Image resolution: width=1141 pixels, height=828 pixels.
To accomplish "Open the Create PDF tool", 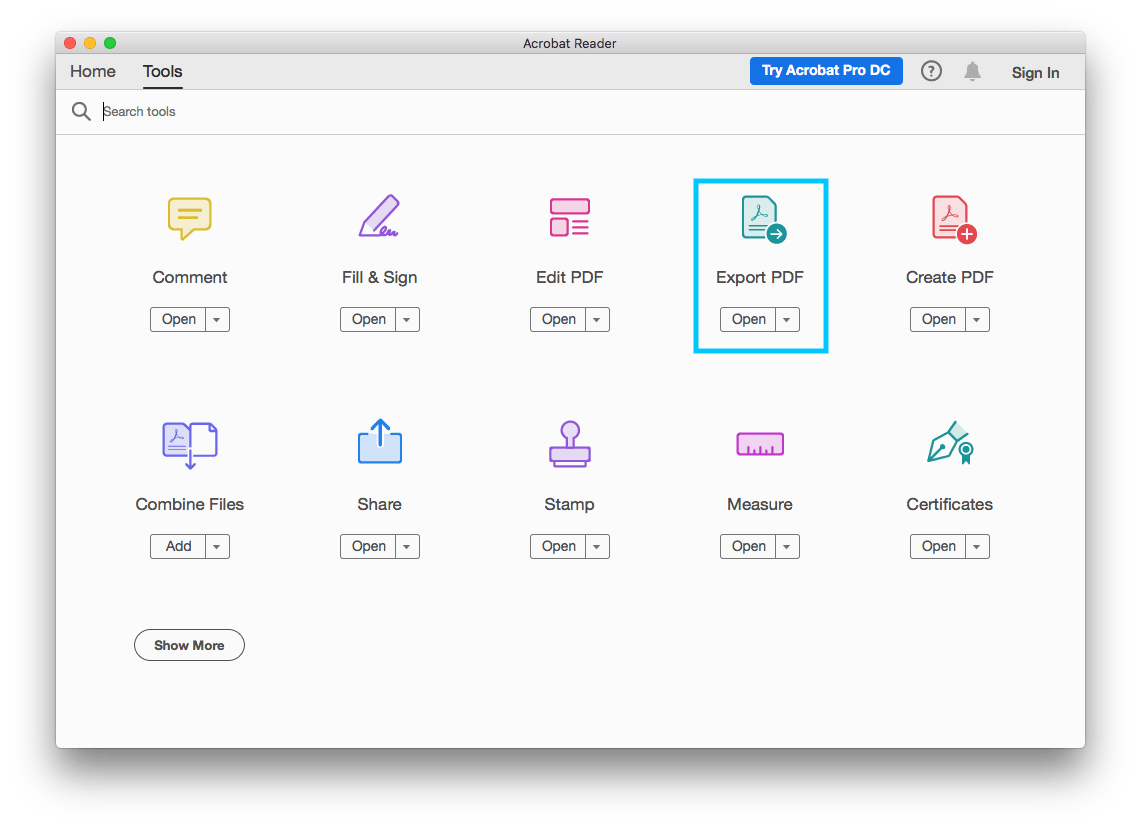I will coord(938,319).
